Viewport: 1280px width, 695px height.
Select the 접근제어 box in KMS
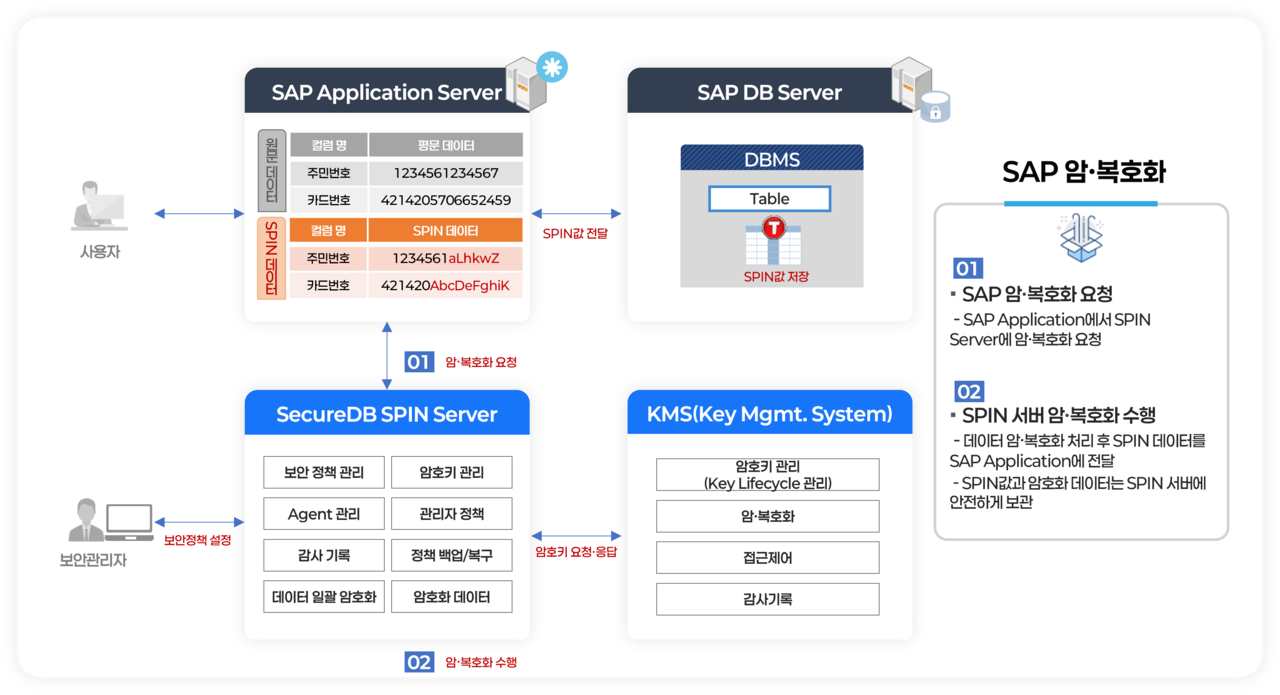pos(768,558)
